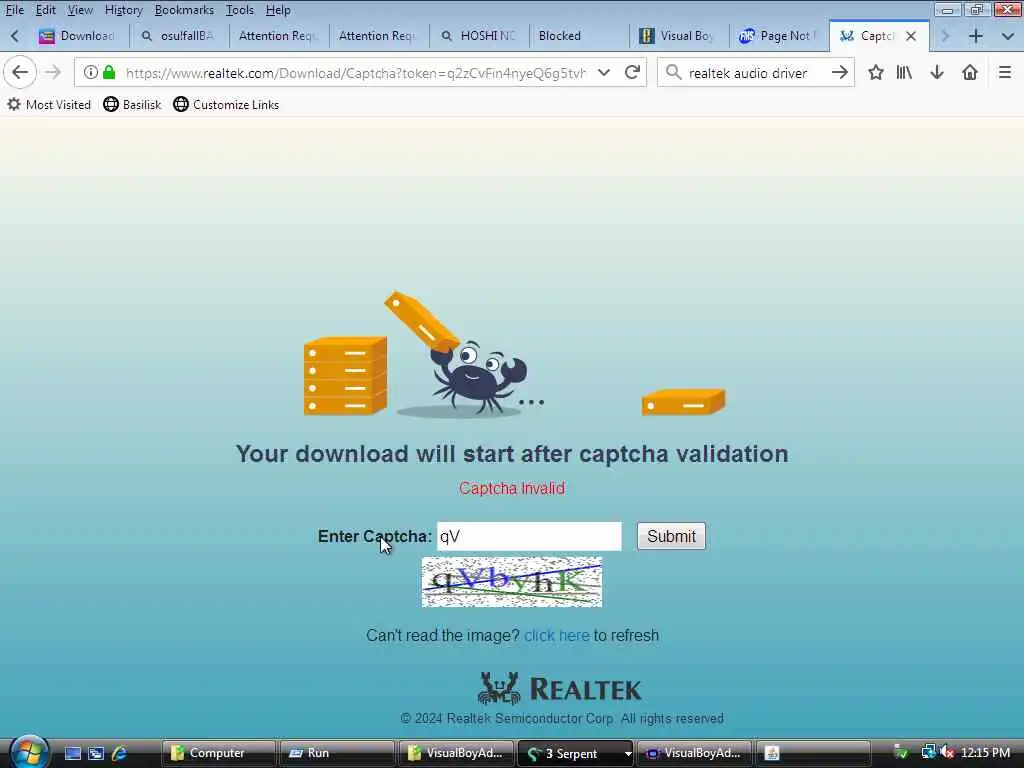Screen dimensions: 1024x768
Task: Click the 'click here' refresh link
Action: pos(556,635)
